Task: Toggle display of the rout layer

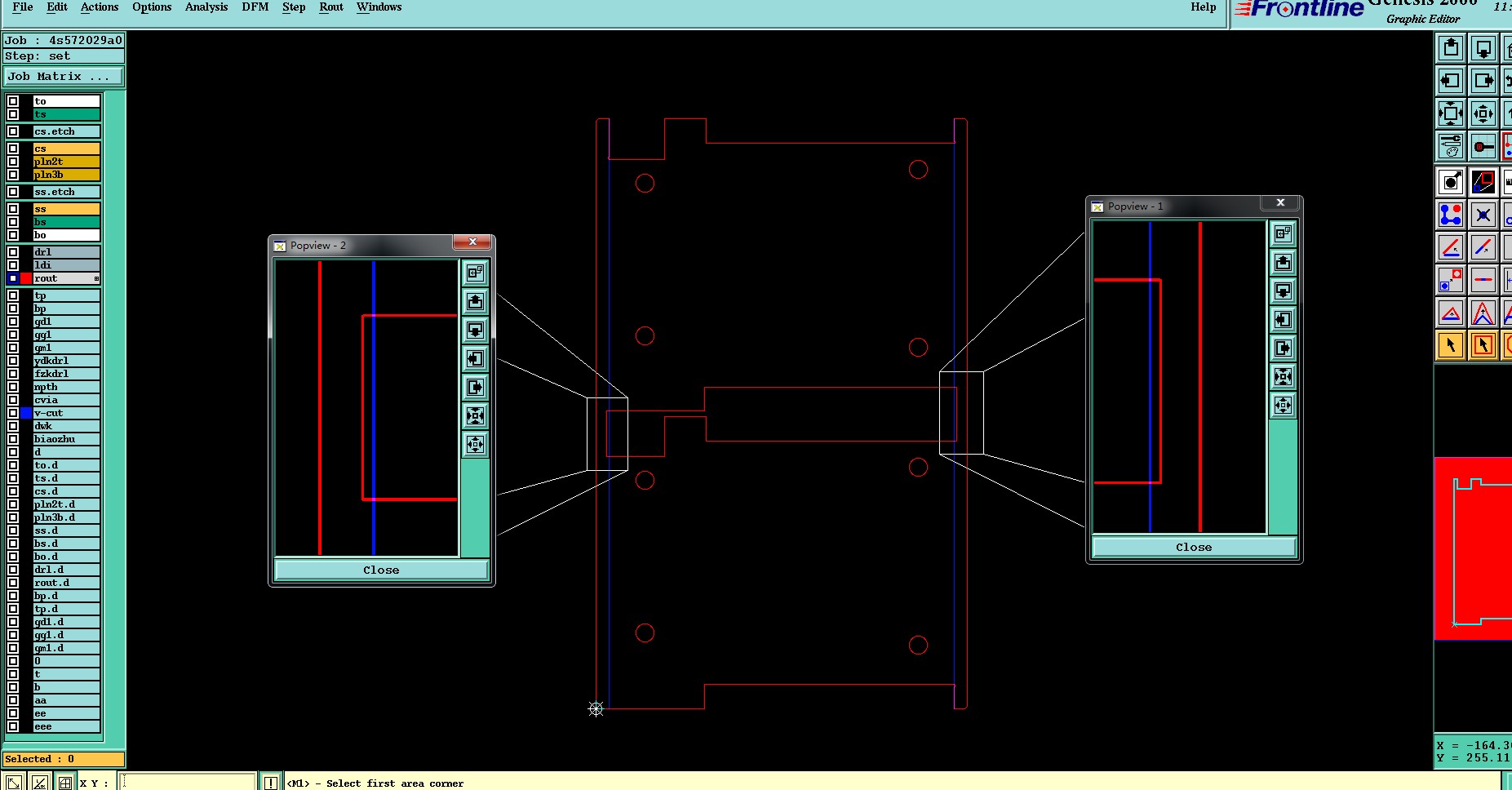Action: (13, 278)
